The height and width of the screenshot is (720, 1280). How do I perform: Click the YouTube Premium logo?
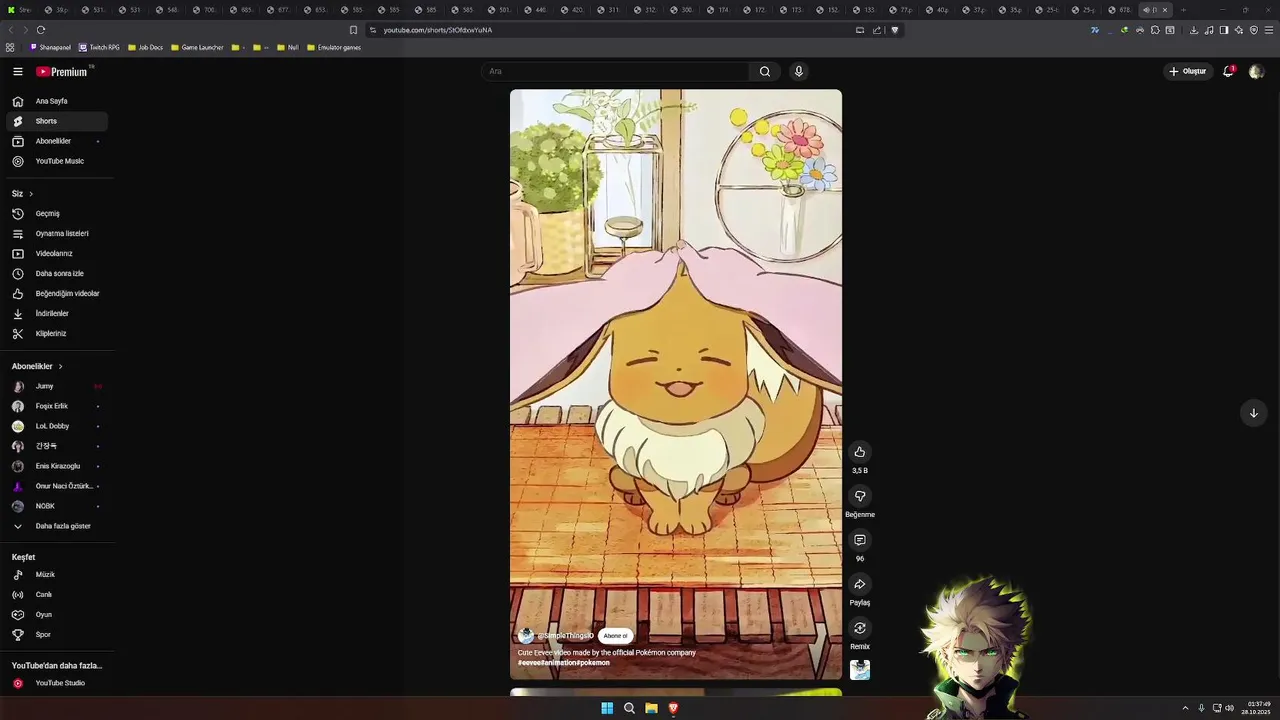click(x=62, y=71)
